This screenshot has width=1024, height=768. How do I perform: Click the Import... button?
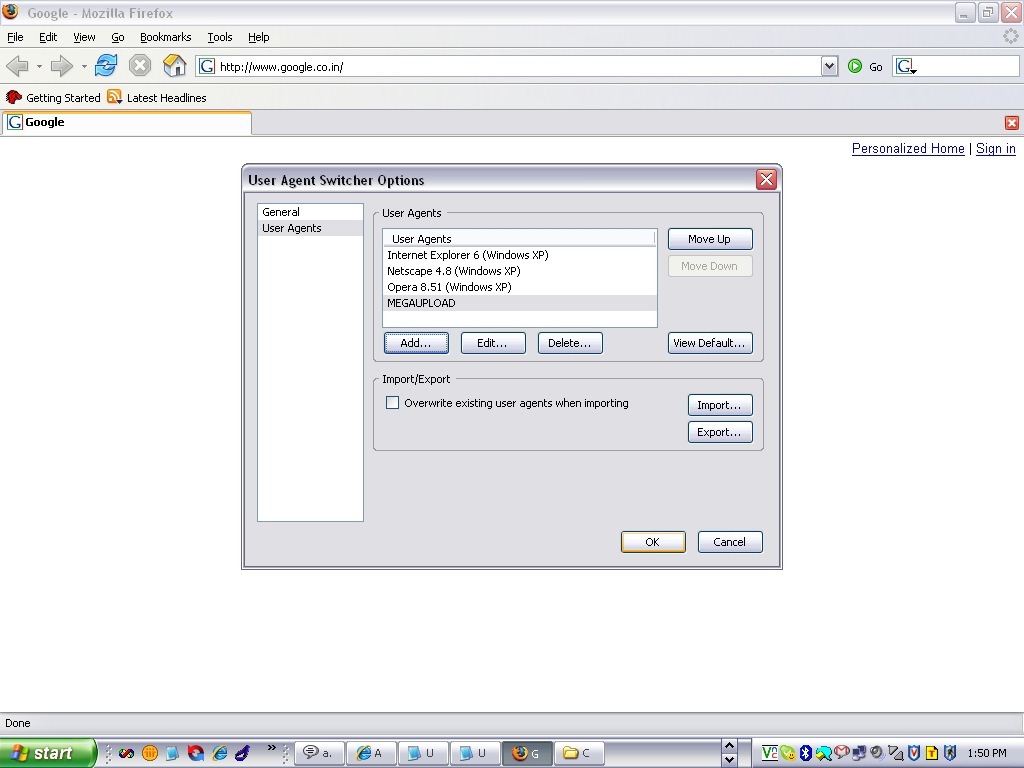pos(720,405)
